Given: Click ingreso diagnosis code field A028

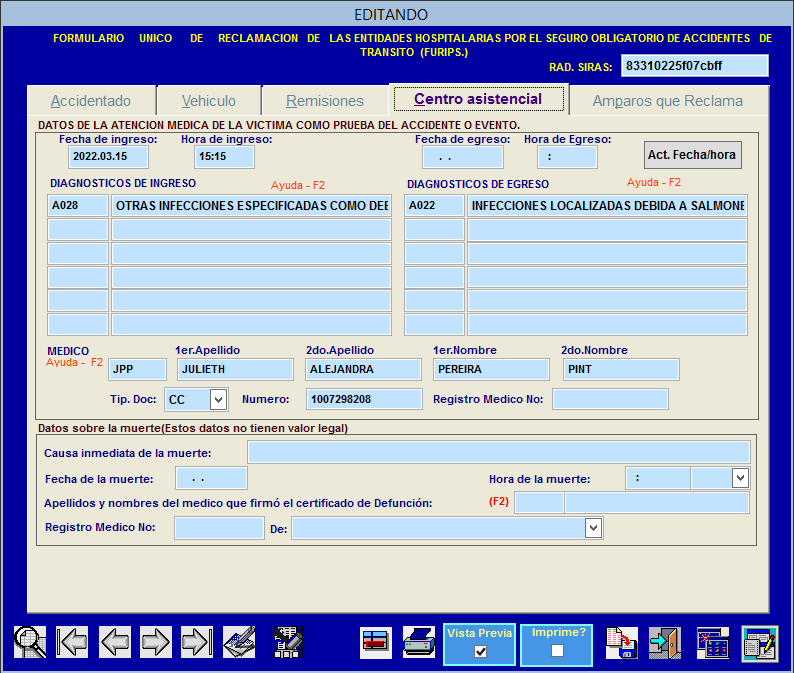Looking at the screenshot, I should pyautogui.click(x=78, y=206).
